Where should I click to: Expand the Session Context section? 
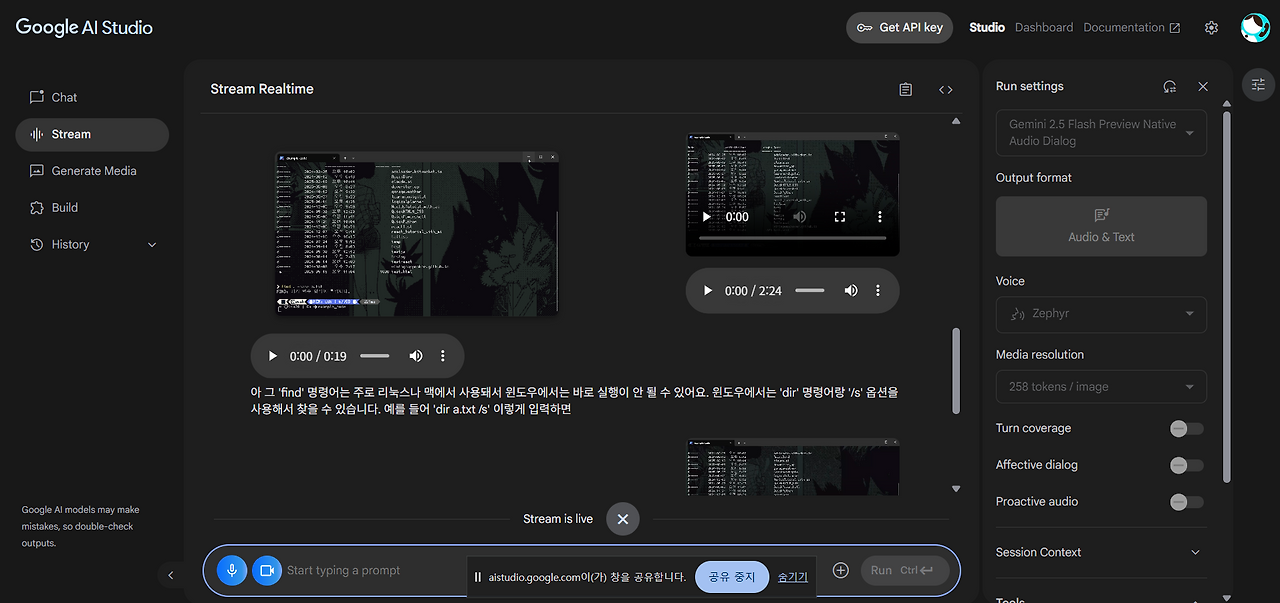point(1101,552)
